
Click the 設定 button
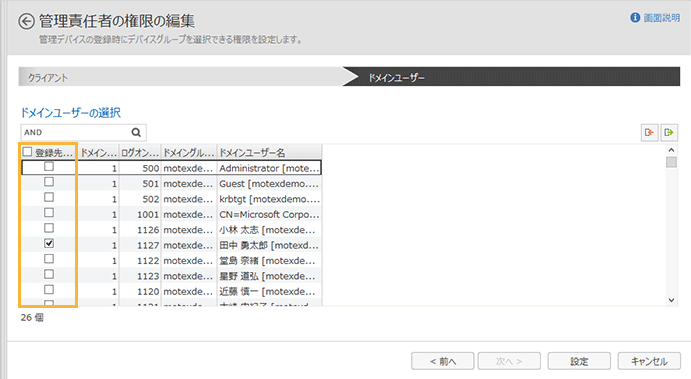coord(579,361)
